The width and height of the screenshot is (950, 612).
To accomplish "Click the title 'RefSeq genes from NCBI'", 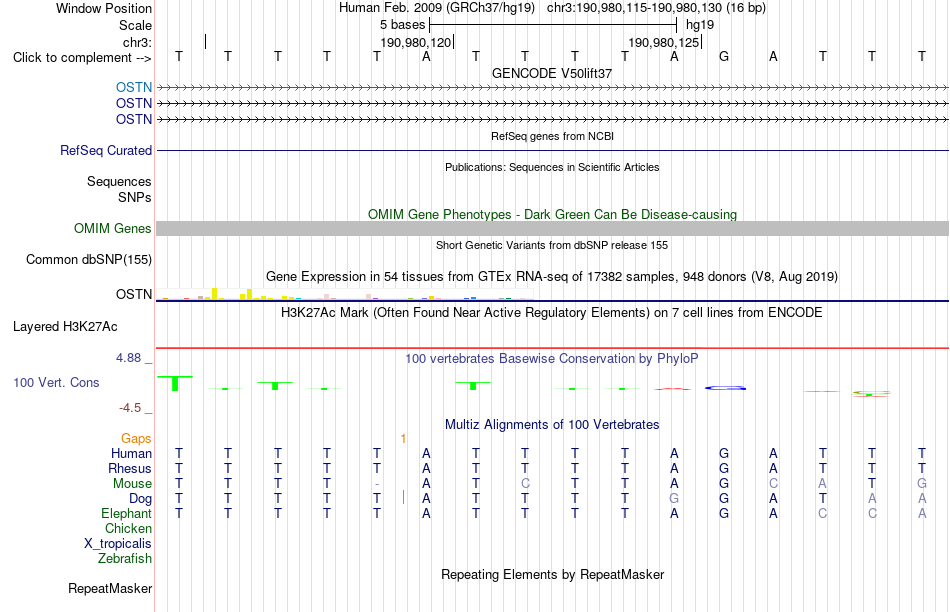I will 552,136.
